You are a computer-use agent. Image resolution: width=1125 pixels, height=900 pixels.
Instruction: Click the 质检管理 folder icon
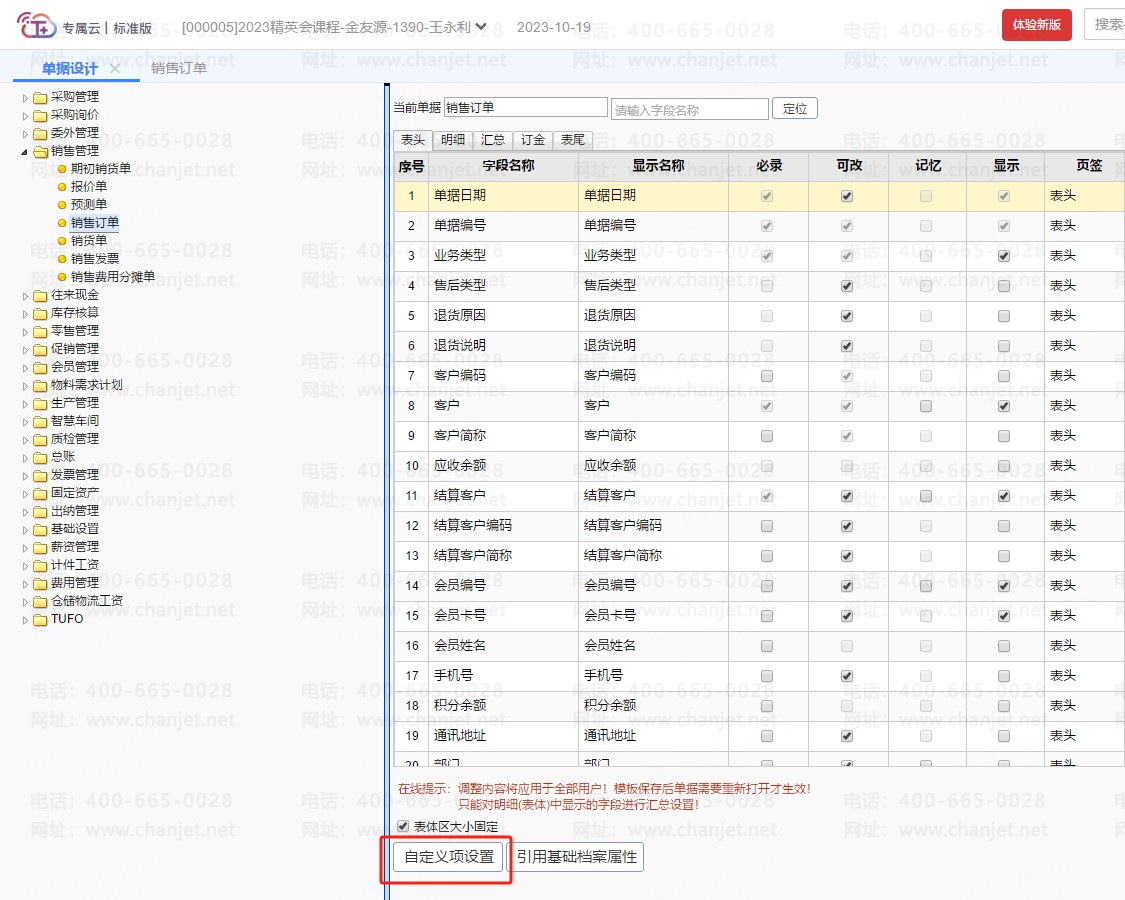click(40, 439)
